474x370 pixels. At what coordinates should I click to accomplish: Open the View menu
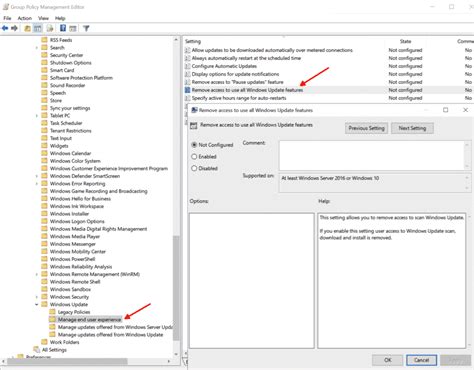43,18
